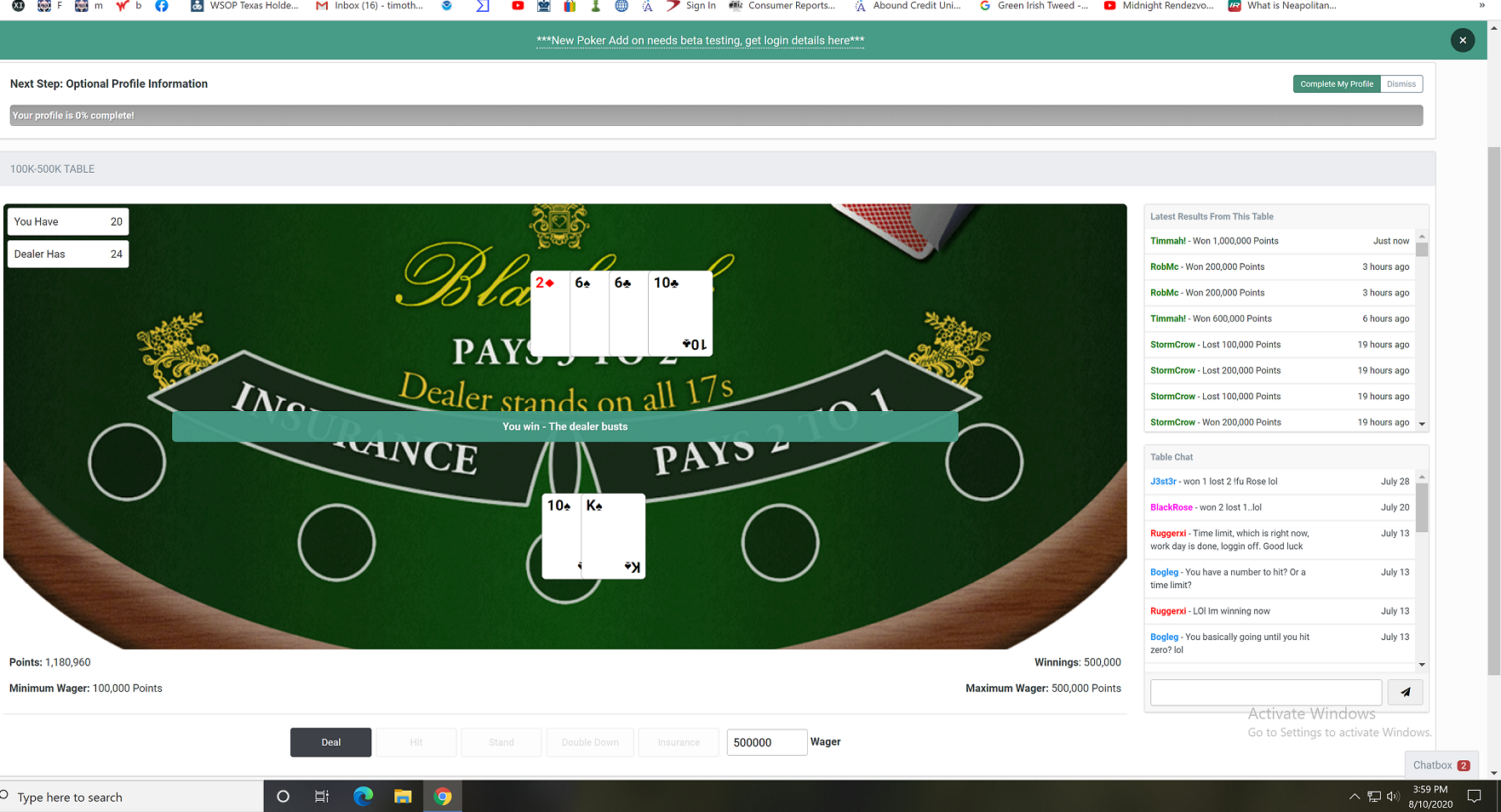Viewport: 1501px width, 812px height.
Task: Open the Gmail Inbox bookmark
Action: click(x=370, y=6)
